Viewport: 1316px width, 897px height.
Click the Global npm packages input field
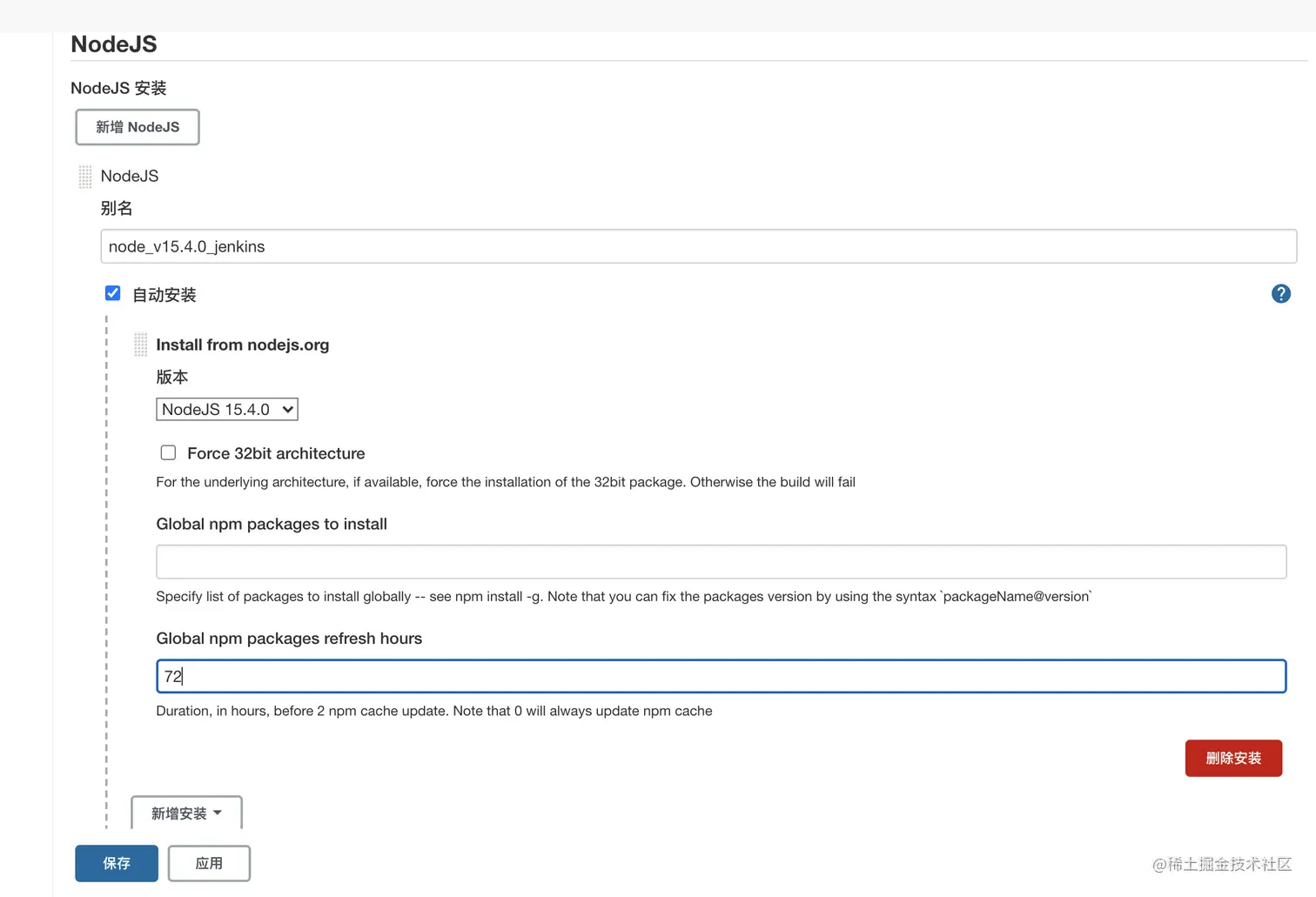[x=721, y=562]
